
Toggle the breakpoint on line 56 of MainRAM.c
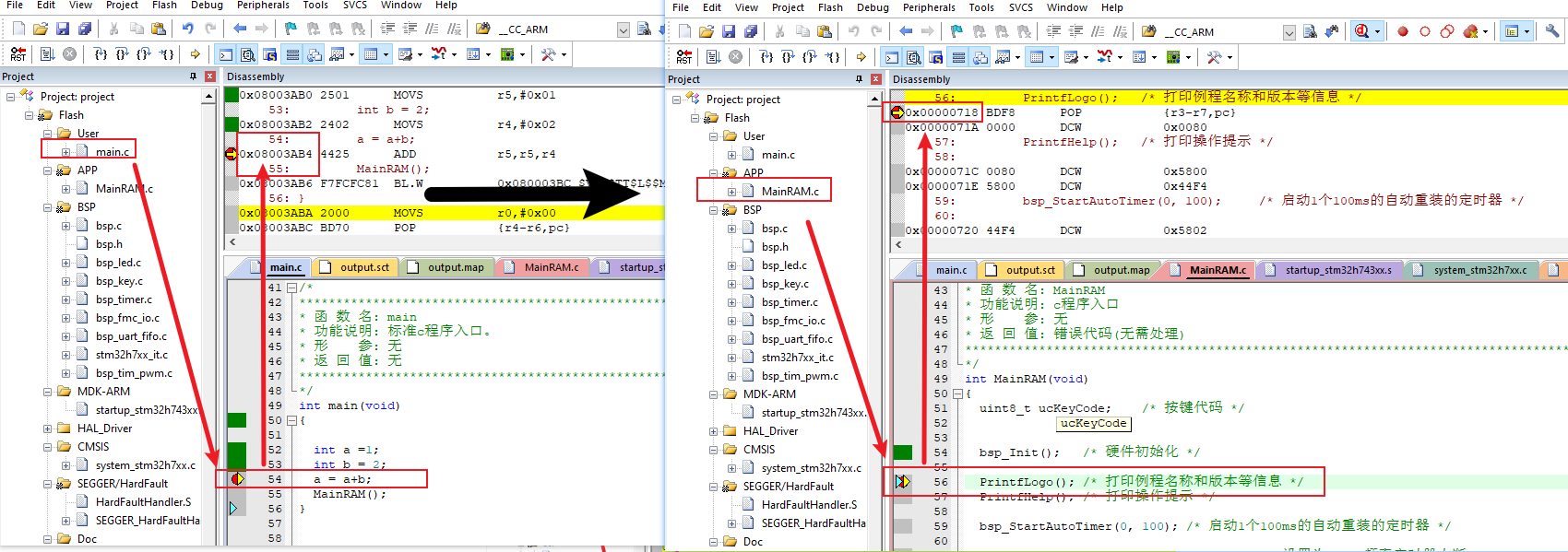(902, 482)
